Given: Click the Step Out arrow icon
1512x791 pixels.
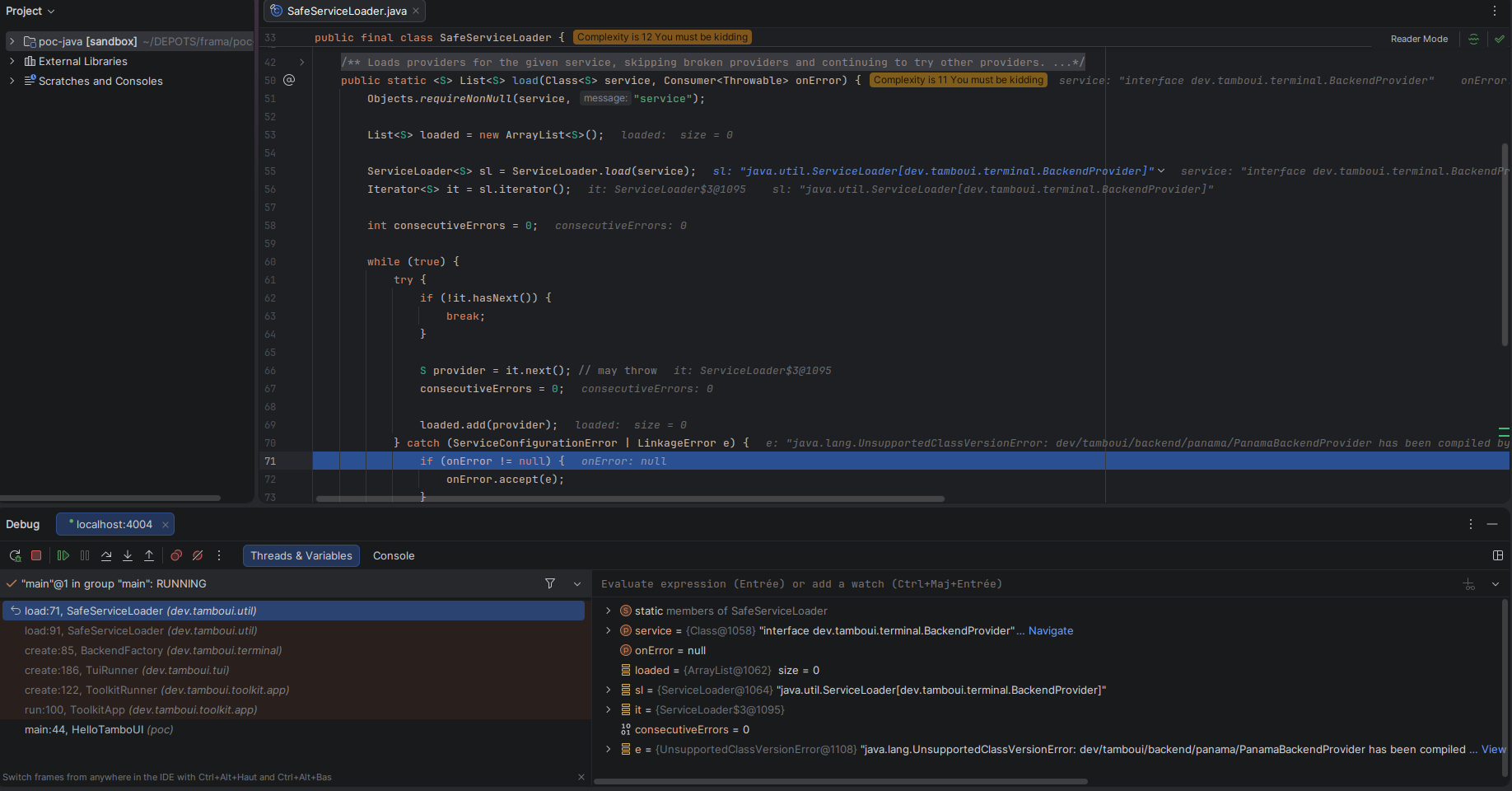Looking at the screenshot, I should [x=149, y=556].
